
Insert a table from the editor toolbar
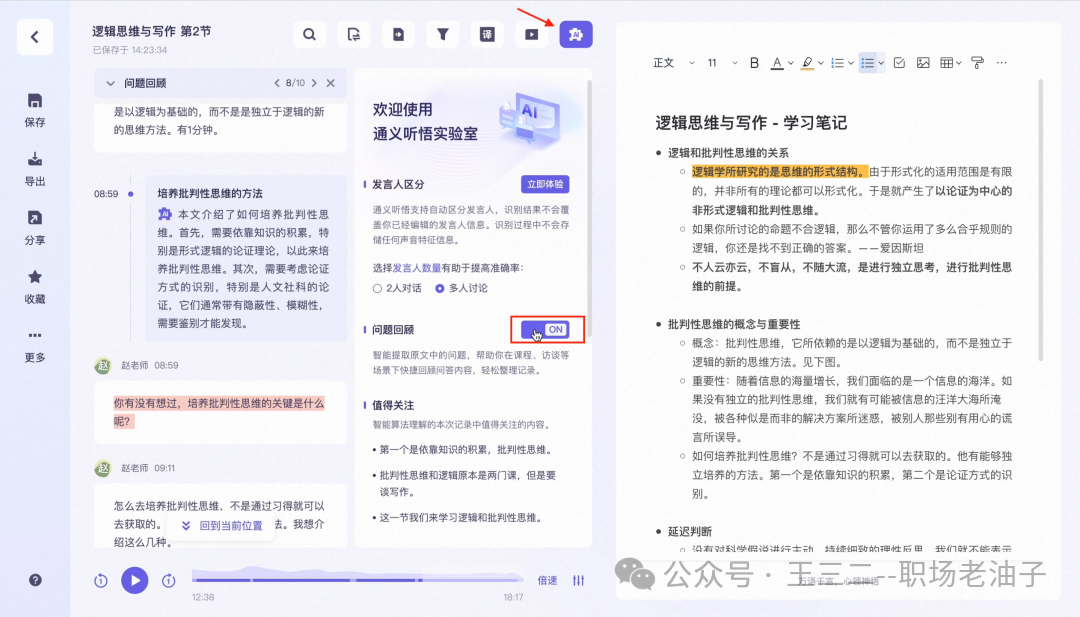click(x=947, y=62)
